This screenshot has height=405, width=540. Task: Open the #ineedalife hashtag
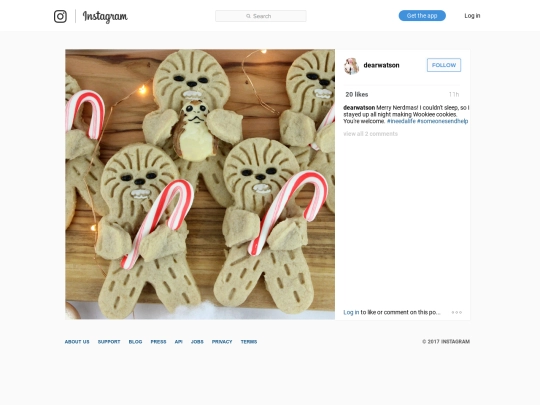pos(401,121)
